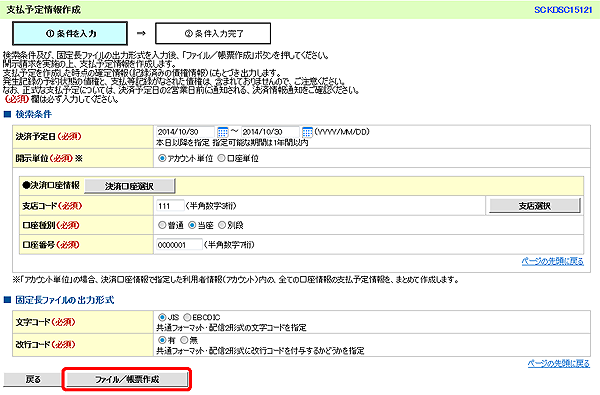Select JIS character code
This screenshot has height=395, width=600.
tap(162, 317)
